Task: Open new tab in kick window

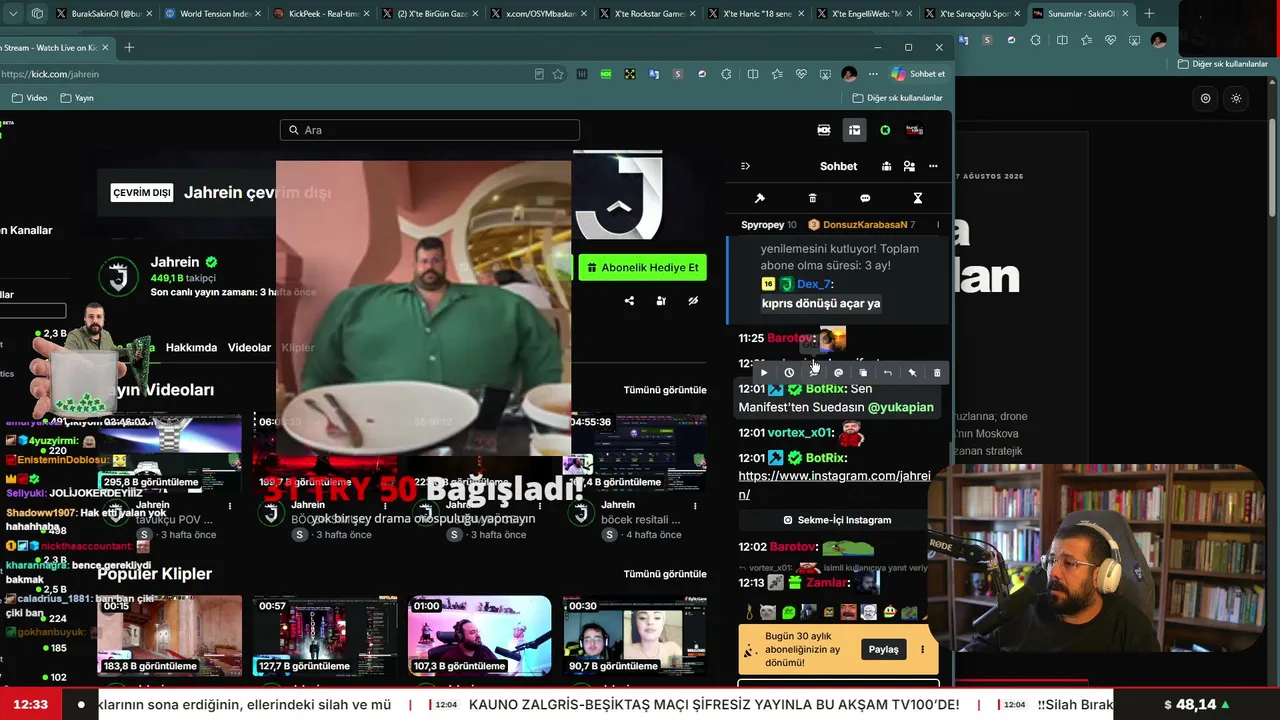Action: [129, 47]
